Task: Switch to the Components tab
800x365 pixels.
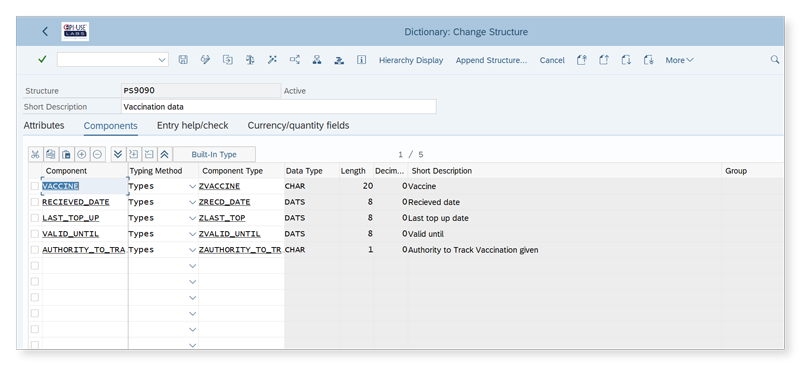Action: pyautogui.click(x=111, y=126)
